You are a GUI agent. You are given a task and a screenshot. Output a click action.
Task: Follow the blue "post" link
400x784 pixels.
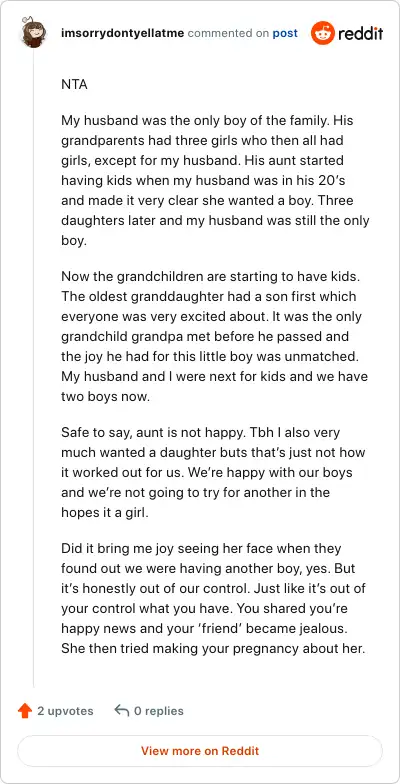(285, 34)
